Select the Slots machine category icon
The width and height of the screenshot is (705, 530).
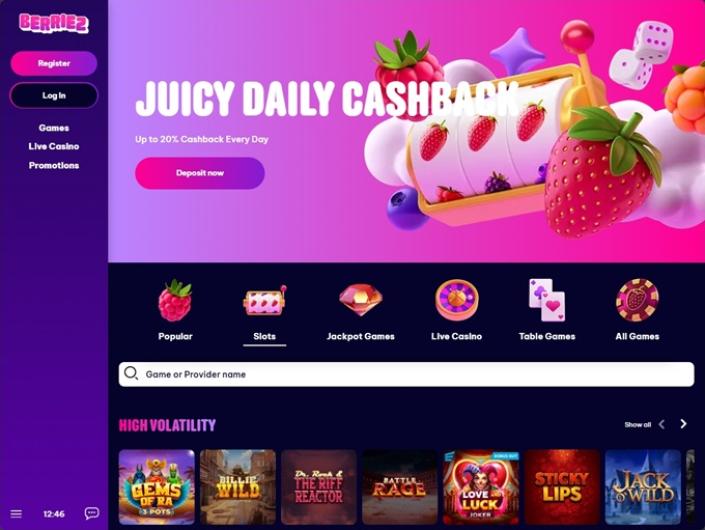[264, 300]
